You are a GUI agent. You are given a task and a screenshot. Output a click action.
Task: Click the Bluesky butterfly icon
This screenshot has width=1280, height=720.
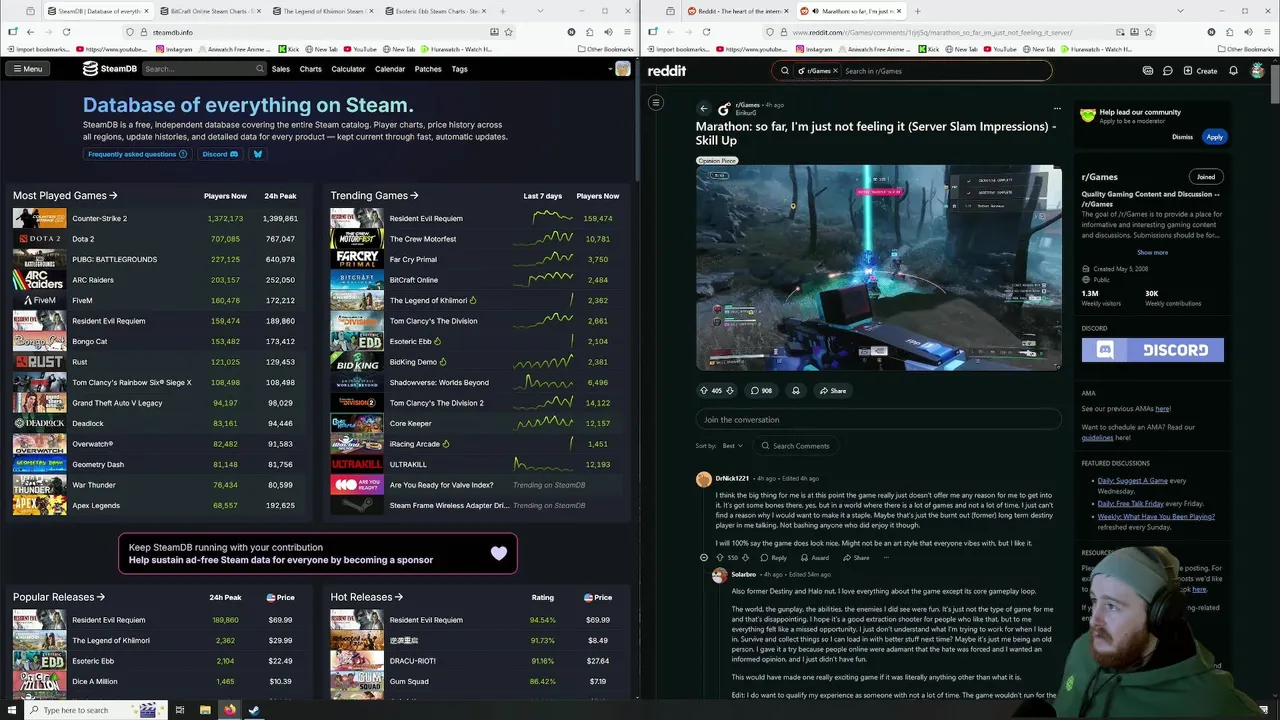(258, 154)
